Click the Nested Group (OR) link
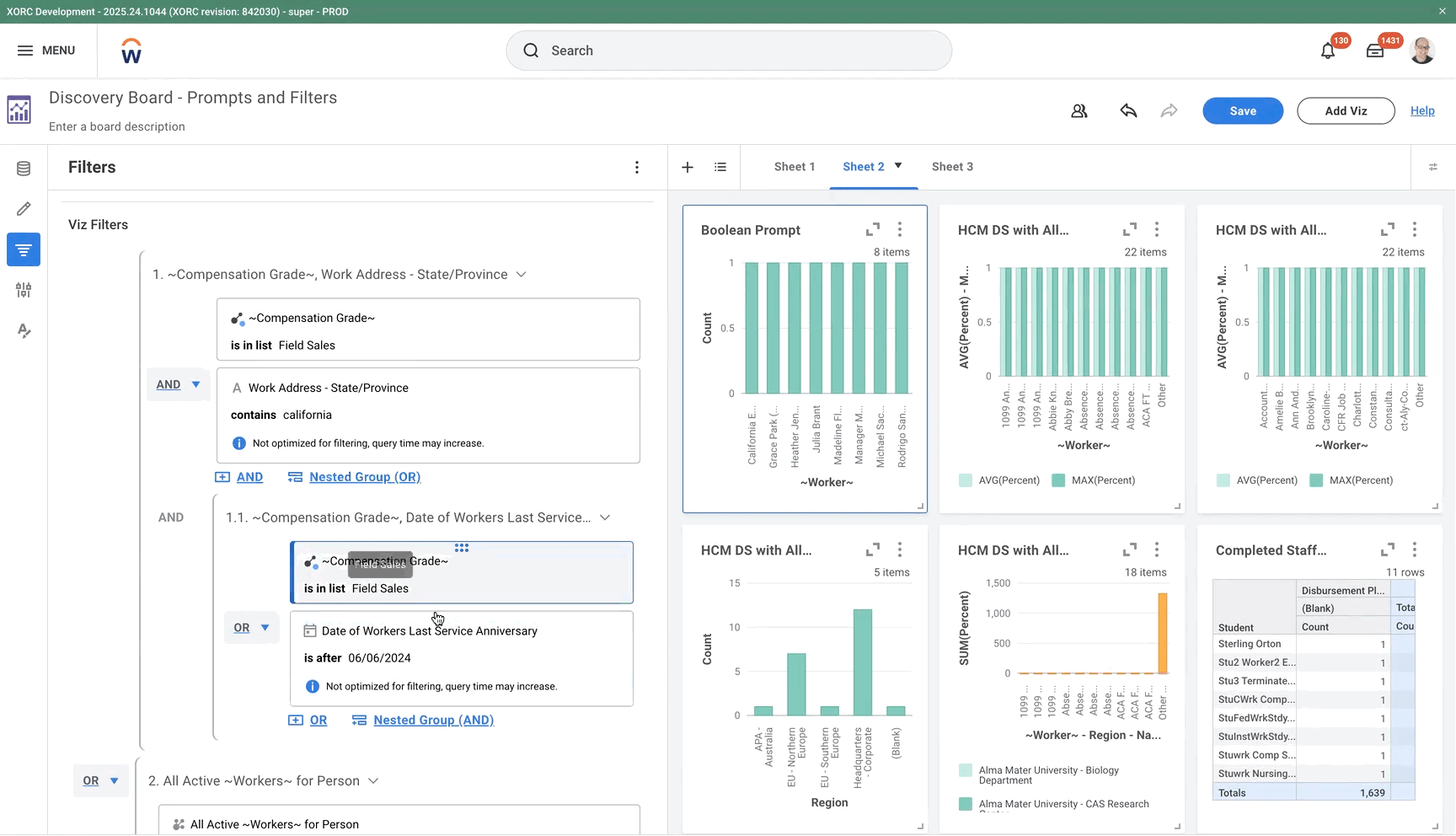This screenshot has height=836, width=1456. pyautogui.click(x=365, y=477)
